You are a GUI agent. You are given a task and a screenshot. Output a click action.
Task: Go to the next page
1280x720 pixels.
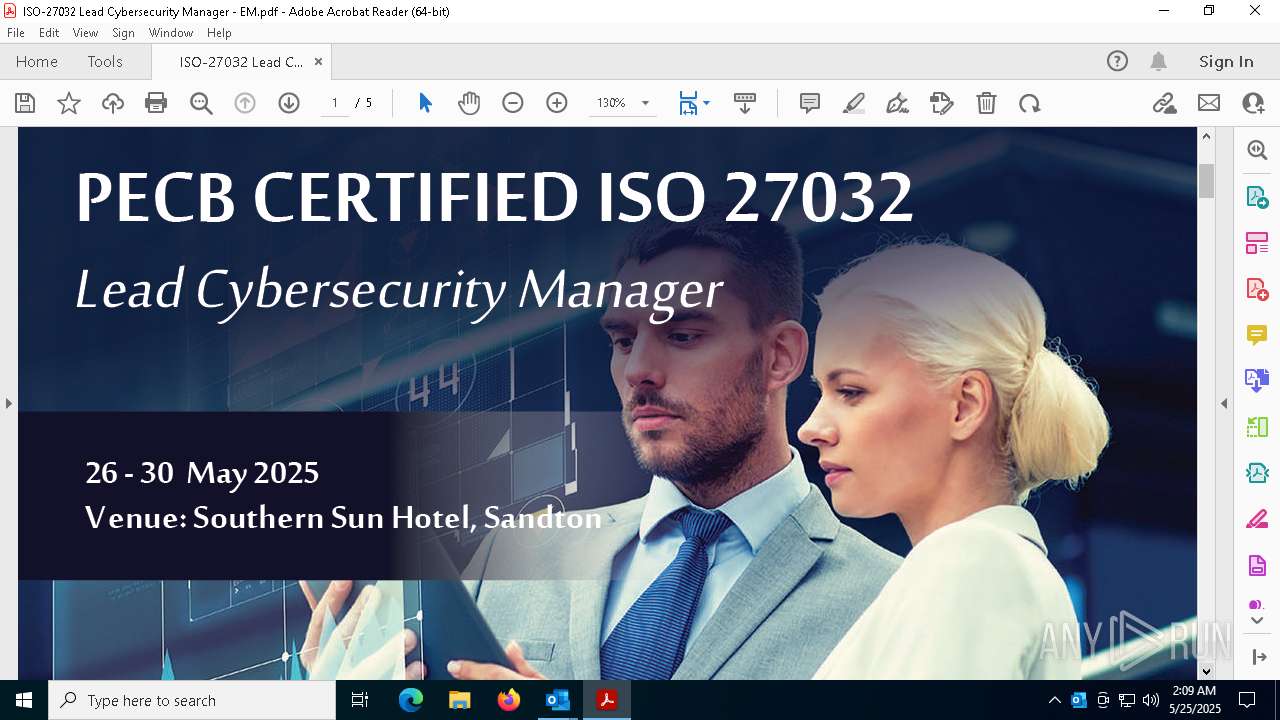pos(289,103)
